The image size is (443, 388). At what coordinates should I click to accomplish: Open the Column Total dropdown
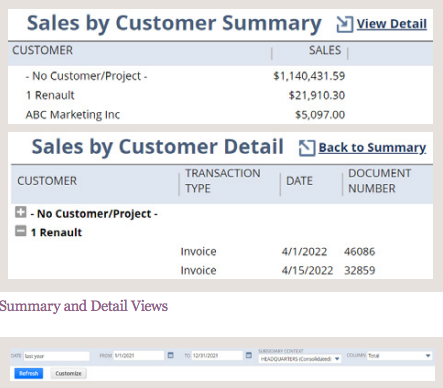(x=400, y=356)
